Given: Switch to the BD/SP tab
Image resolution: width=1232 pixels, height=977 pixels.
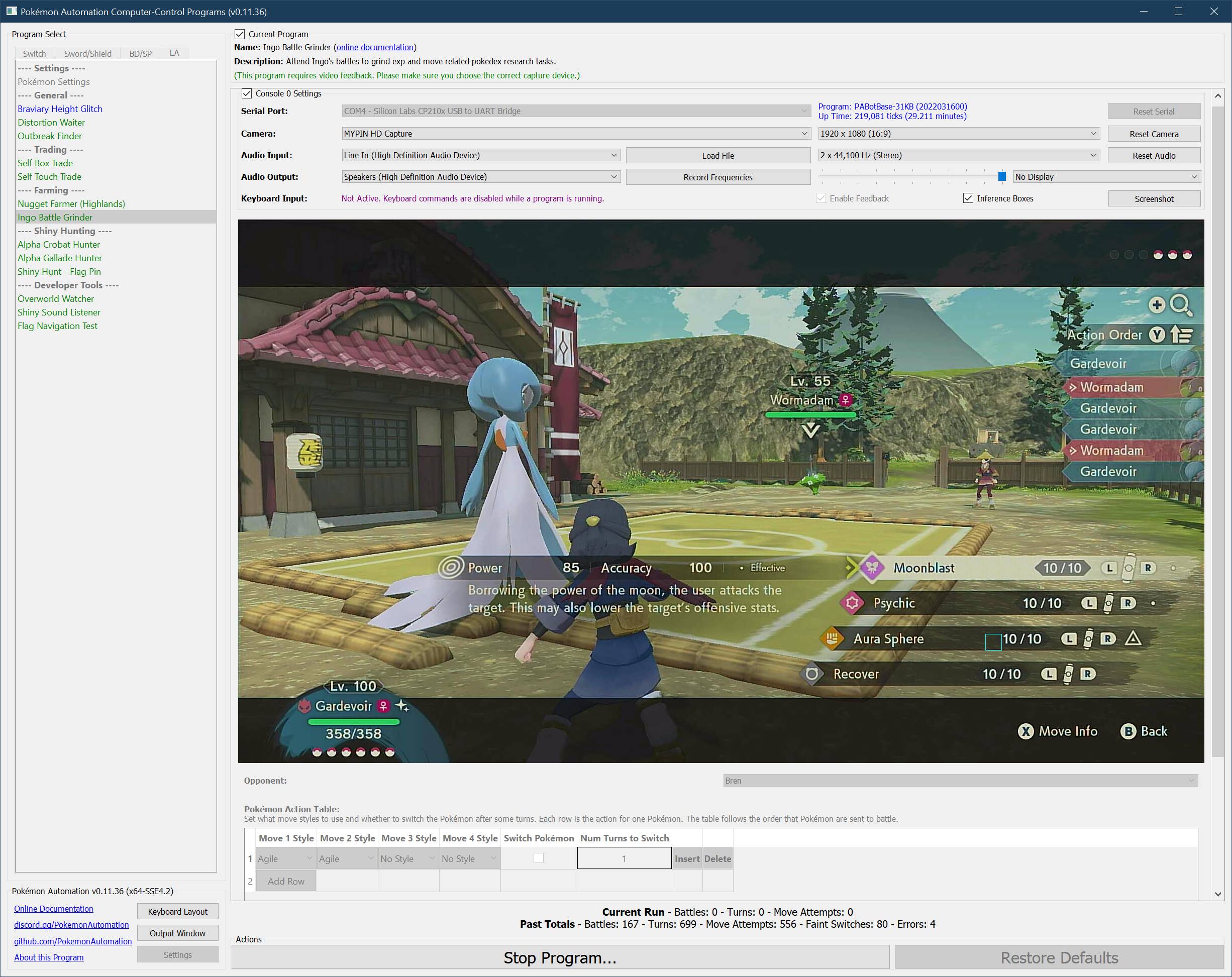Looking at the screenshot, I should click(x=140, y=54).
